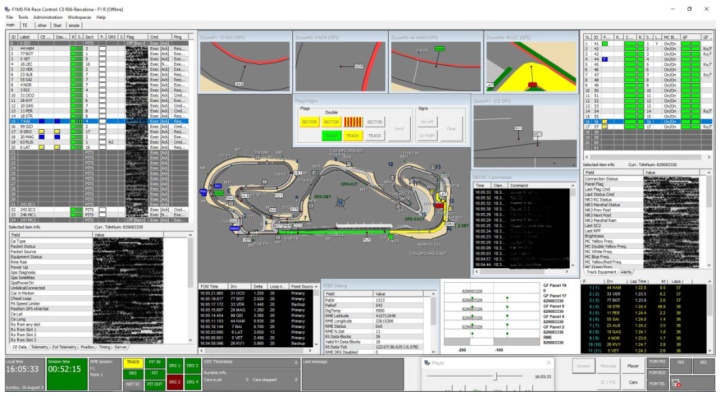Open the File menu

tap(9, 17)
